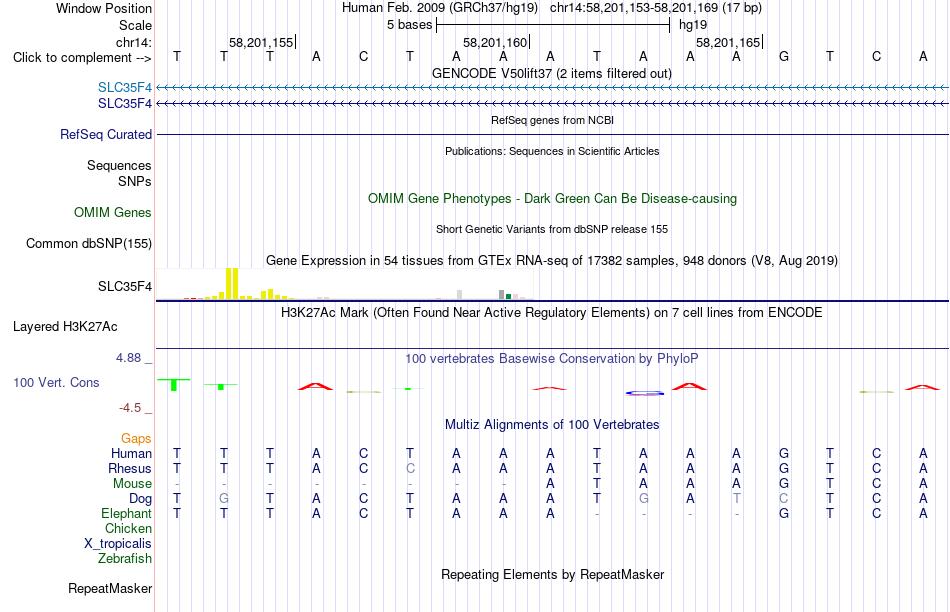Click 'RefSeq genes from NCBI' track title
This screenshot has width=950, height=612.
[552, 120]
